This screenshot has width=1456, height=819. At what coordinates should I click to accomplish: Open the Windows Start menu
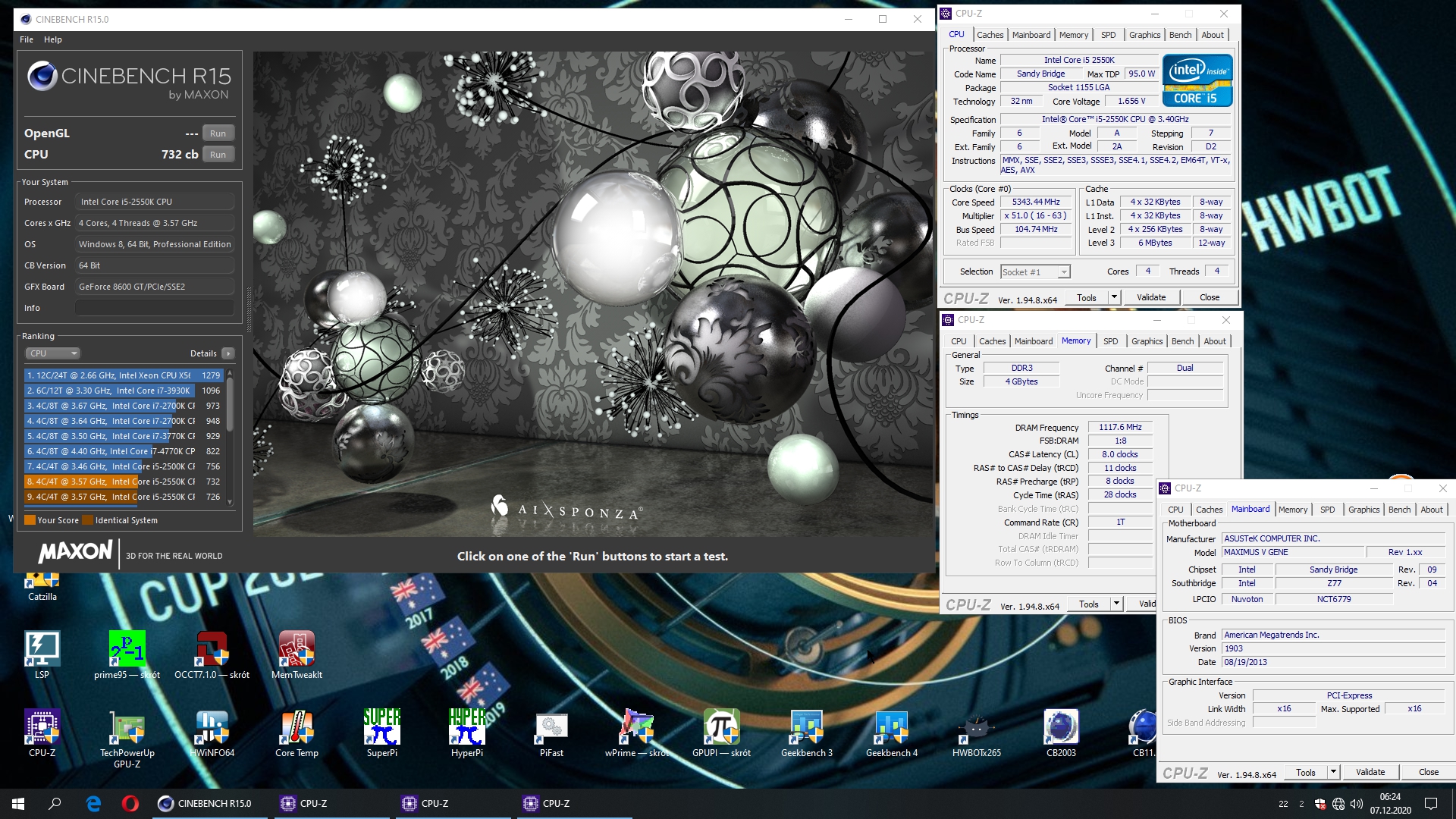(18, 804)
